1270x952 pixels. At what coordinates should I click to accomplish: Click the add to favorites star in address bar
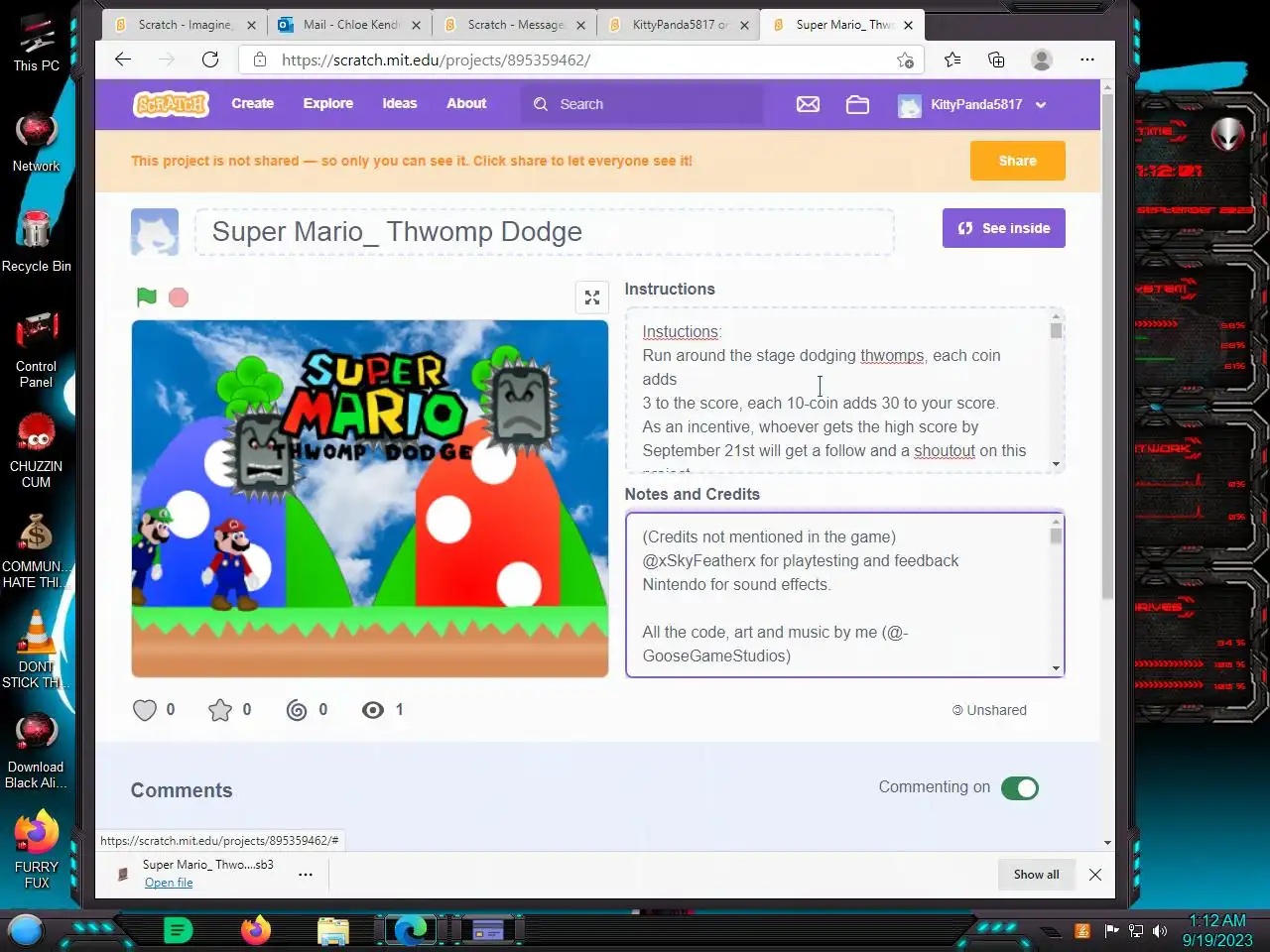click(x=905, y=59)
